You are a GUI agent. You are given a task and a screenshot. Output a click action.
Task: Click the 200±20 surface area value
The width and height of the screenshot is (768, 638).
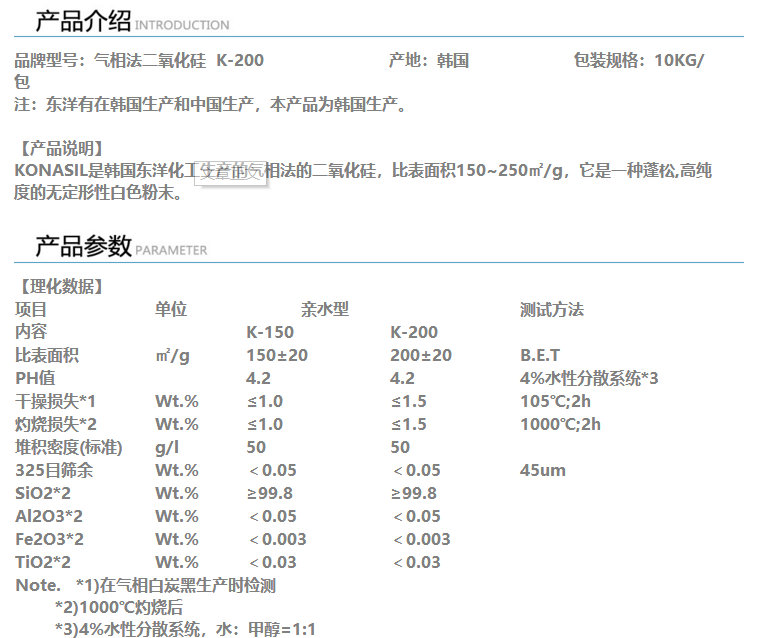[x=421, y=356]
